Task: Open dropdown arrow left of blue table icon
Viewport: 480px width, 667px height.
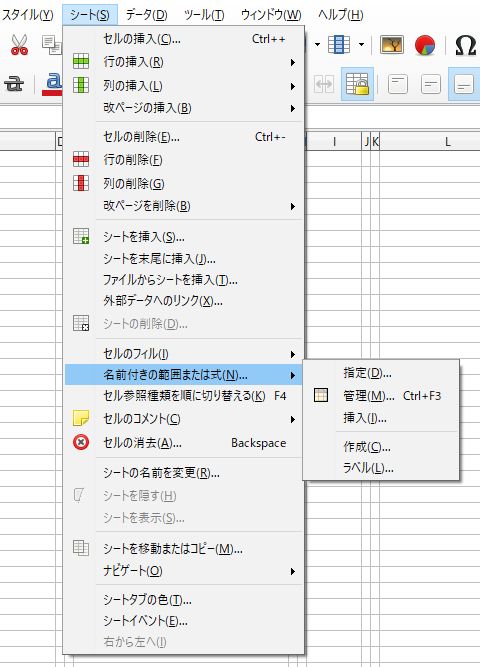Action: coord(317,44)
